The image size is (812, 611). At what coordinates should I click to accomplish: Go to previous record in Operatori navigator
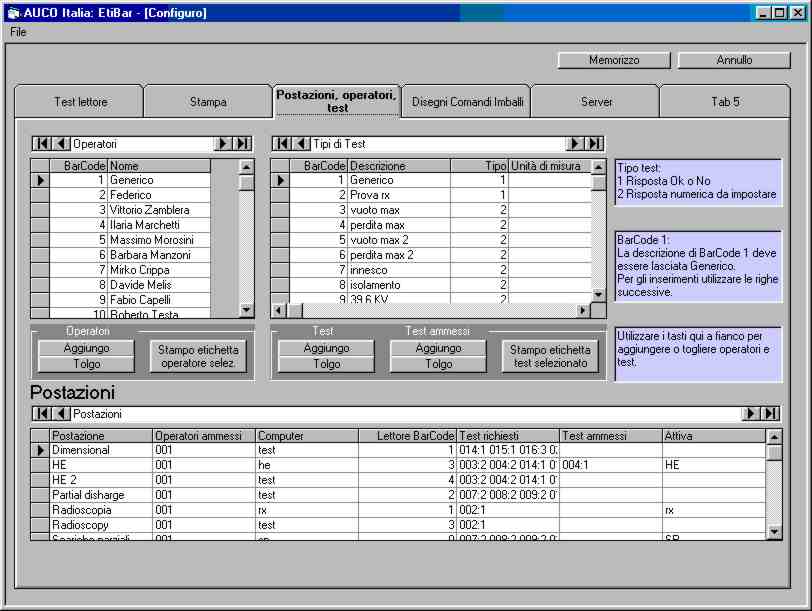[62, 143]
